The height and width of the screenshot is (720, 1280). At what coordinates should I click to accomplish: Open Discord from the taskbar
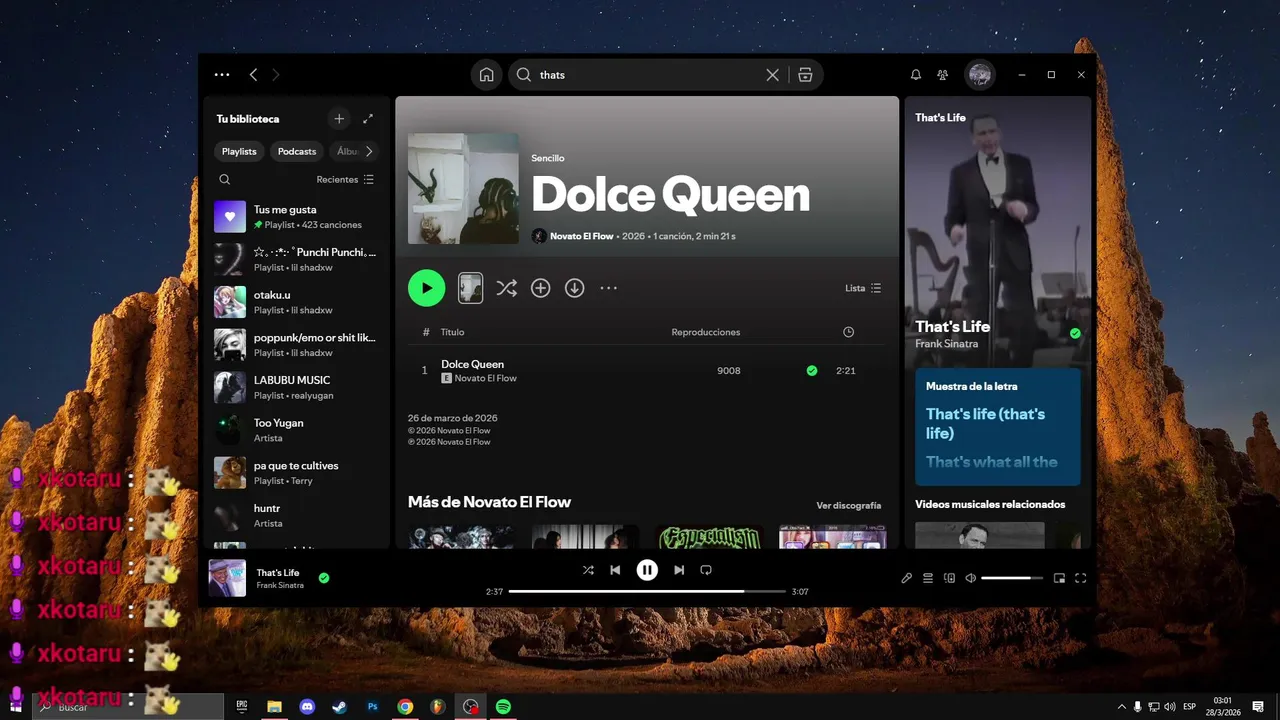tap(307, 706)
